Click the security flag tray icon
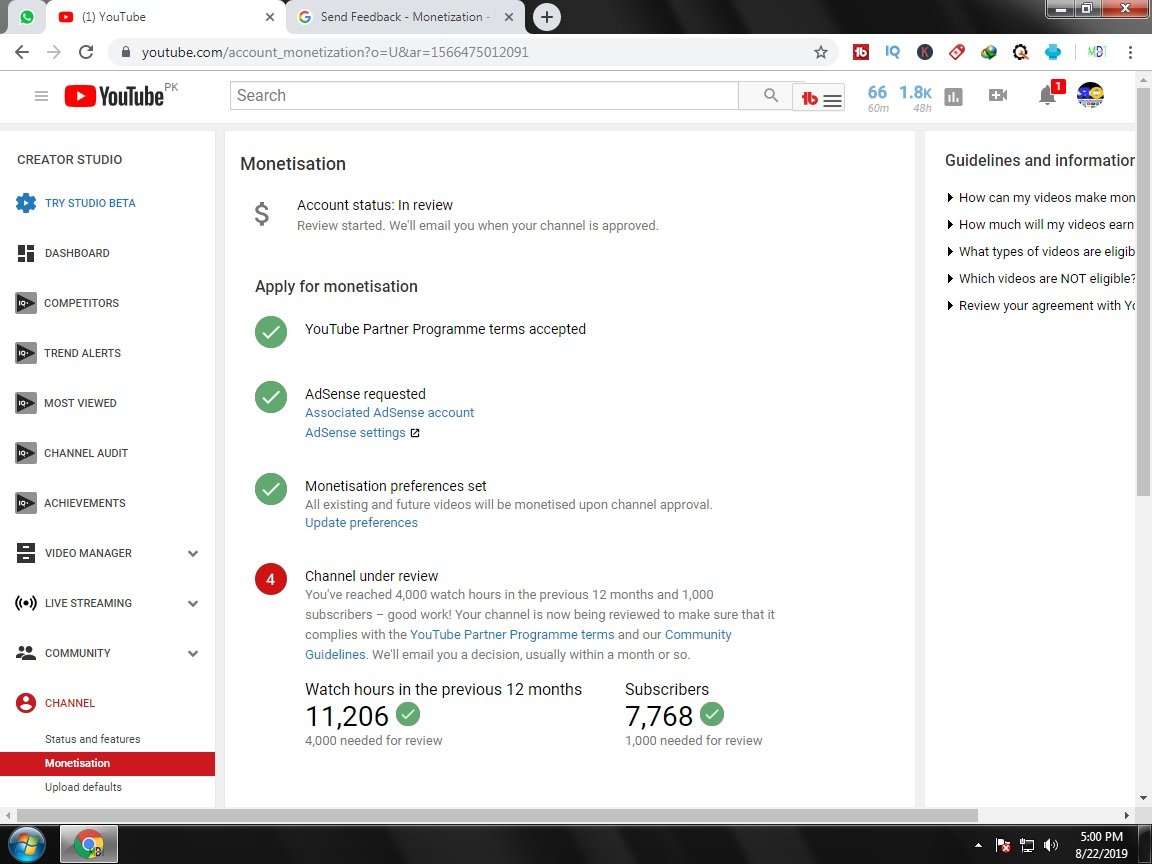The width and height of the screenshot is (1152, 864). pos(1003,846)
